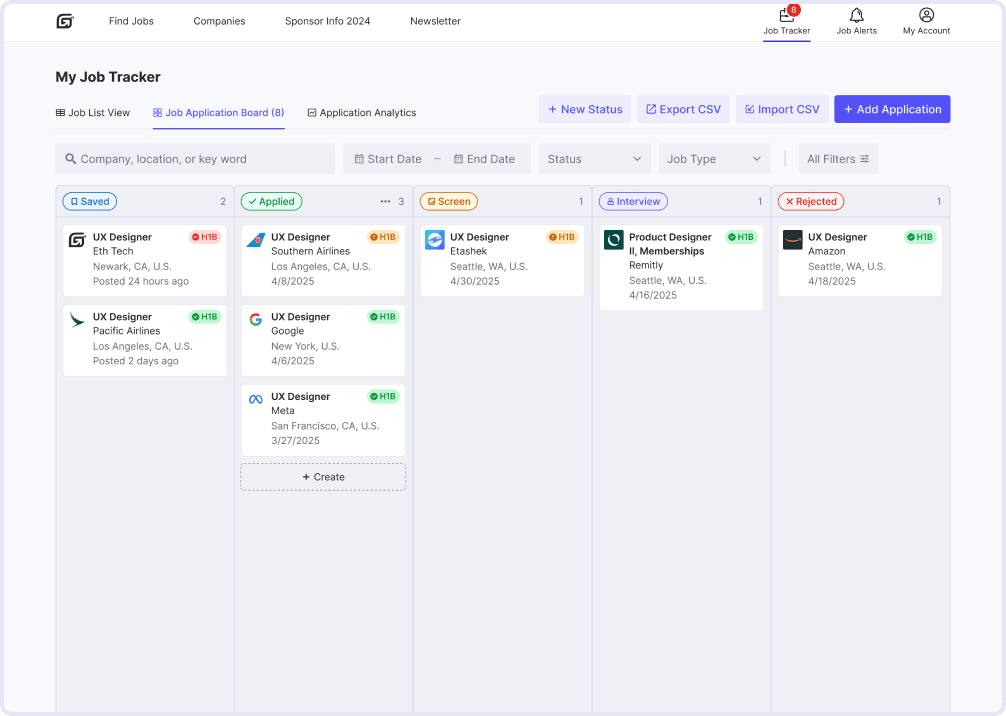Open Newsletter menu item
This screenshot has height=716, width=1006.
point(436,21)
